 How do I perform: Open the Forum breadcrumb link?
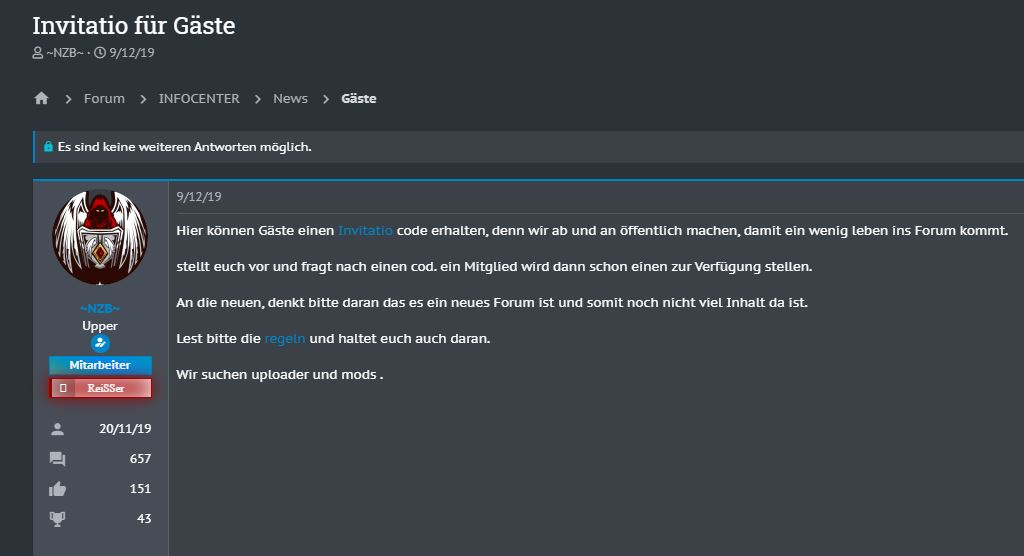pyautogui.click(x=104, y=99)
